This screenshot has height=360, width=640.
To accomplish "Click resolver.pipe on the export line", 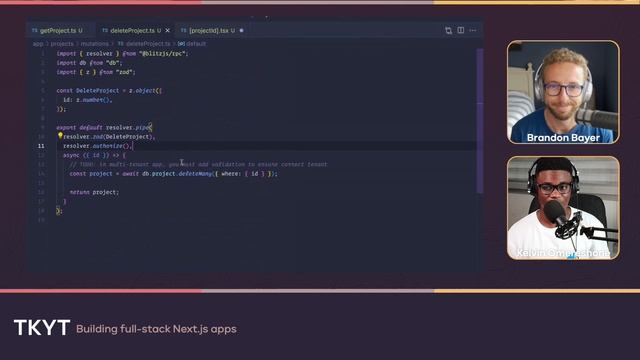I will pos(128,127).
